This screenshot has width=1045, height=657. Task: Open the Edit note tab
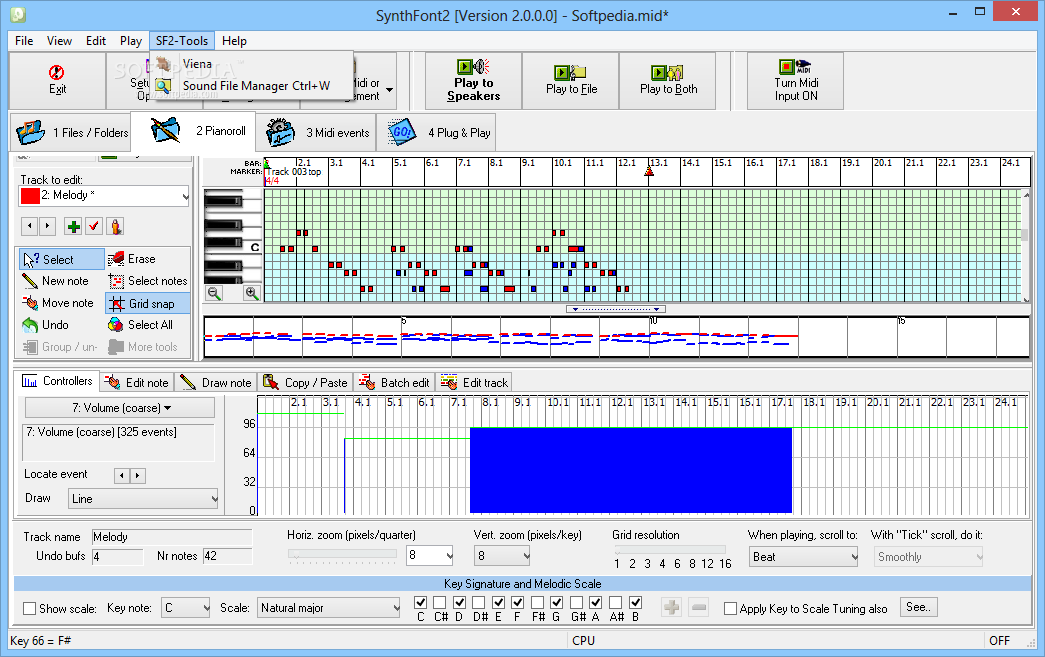click(138, 382)
